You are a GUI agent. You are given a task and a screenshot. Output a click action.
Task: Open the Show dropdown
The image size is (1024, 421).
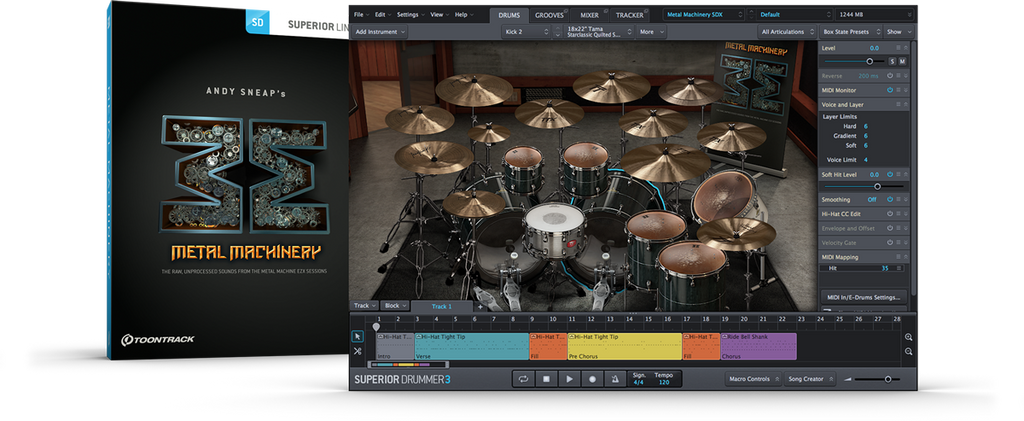(899, 31)
